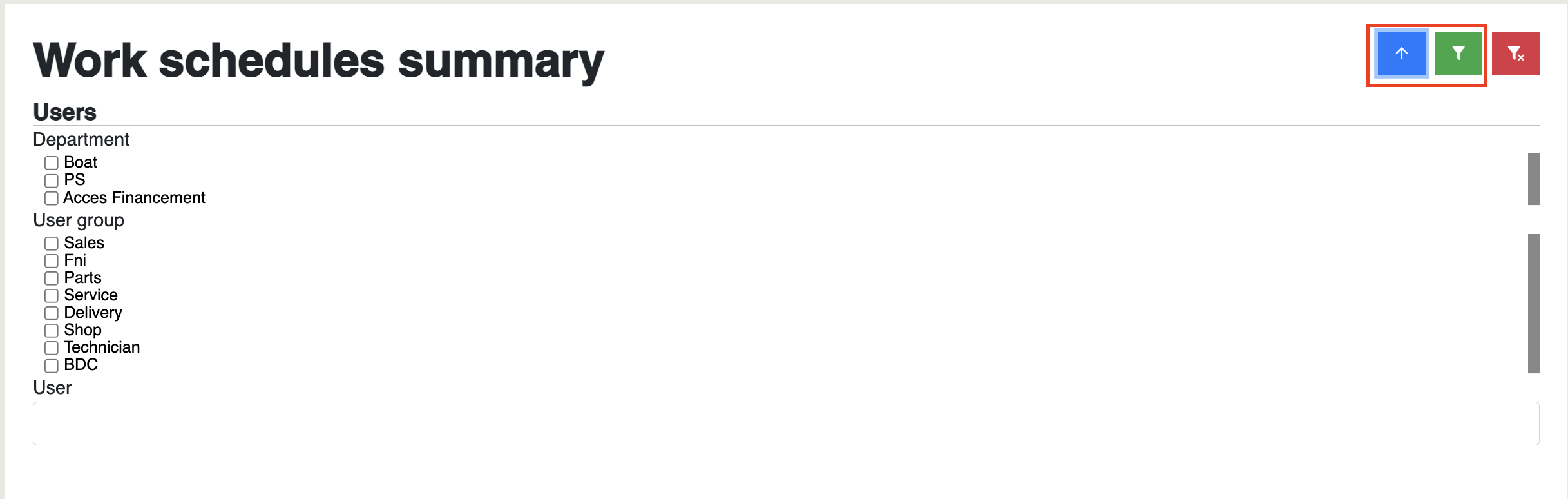Click the Technician label text
The width and height of the screenshot is (1568, 499).
coord(102,347)
